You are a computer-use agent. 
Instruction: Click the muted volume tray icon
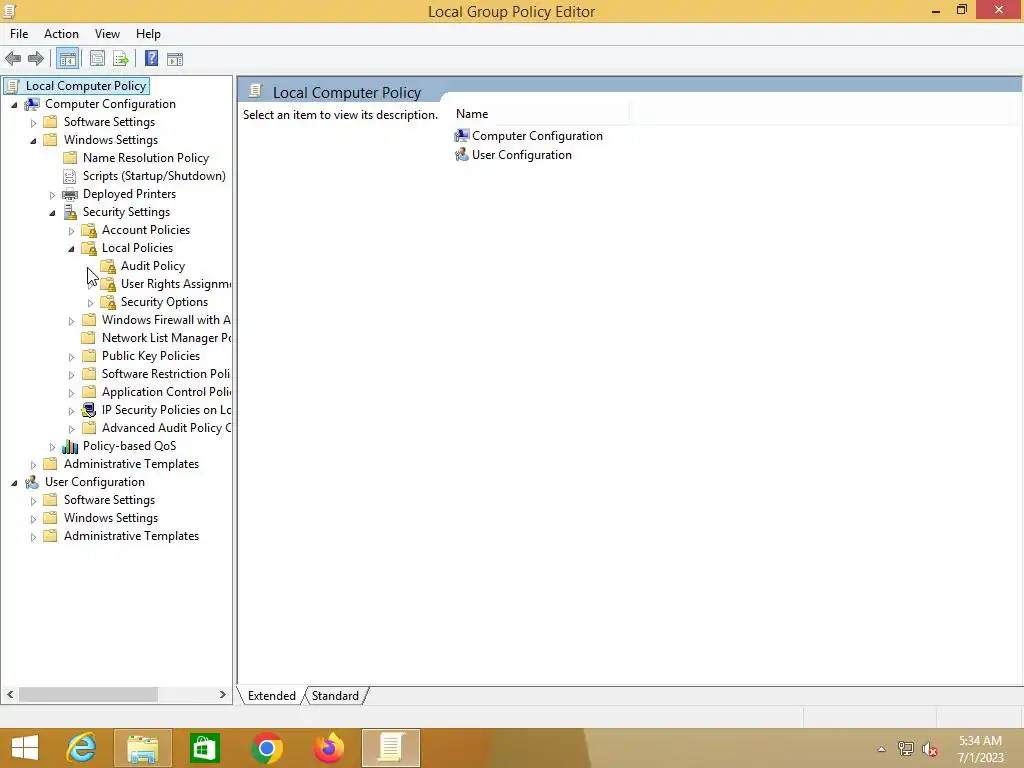[x=930, y=749]
